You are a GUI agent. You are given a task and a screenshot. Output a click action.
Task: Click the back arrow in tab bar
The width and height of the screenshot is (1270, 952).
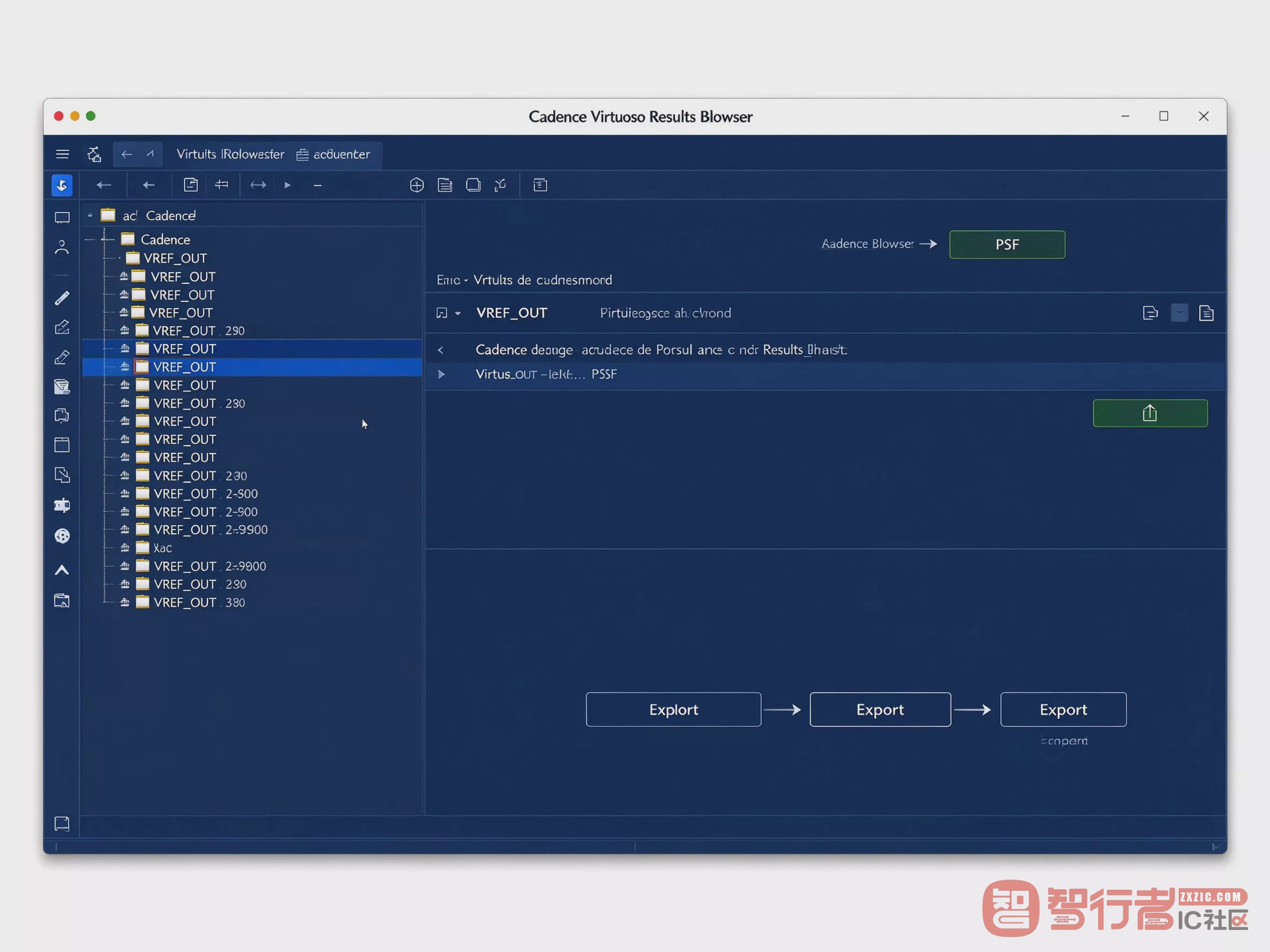coord(127,154)
